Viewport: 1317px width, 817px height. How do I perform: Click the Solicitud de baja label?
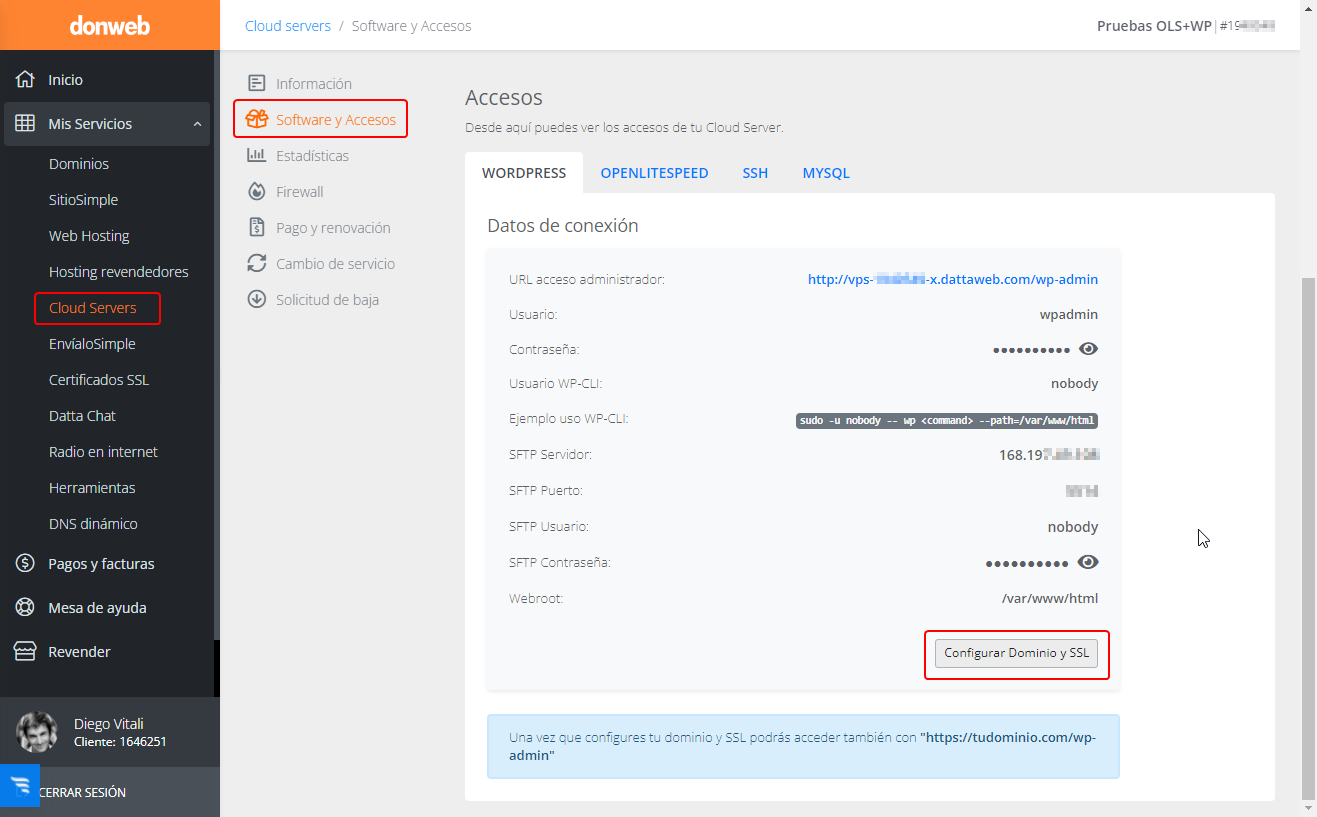327,300
